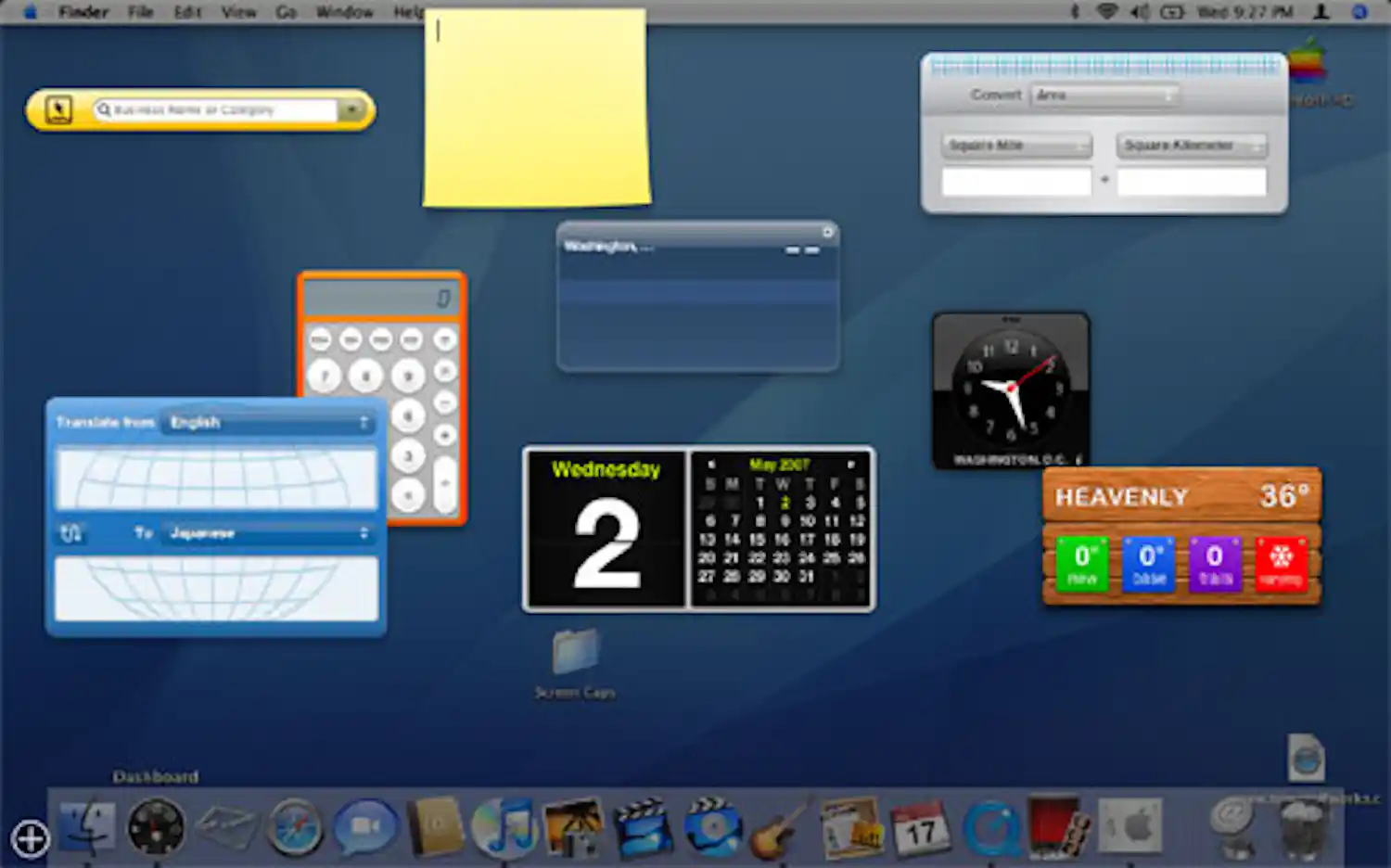1391x868 pixels.
Task: Click the swap-languages arrows in the translation widget
Action: pyautogui.click(x=71, y=532)
